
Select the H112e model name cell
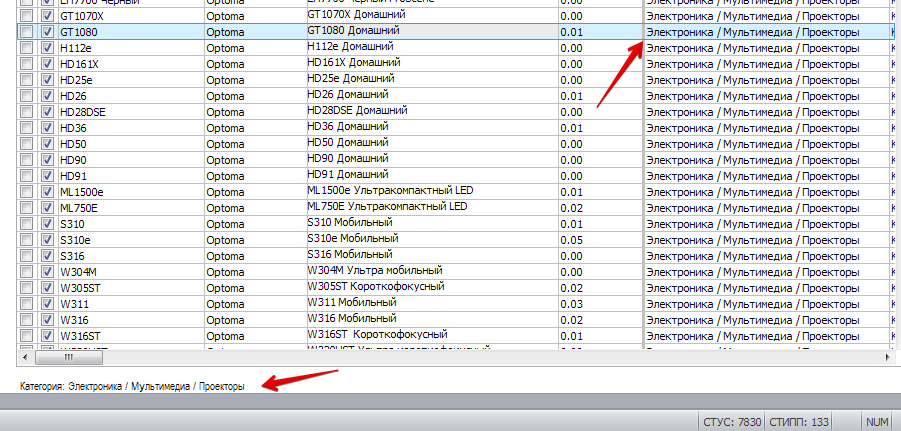(130, 48)
